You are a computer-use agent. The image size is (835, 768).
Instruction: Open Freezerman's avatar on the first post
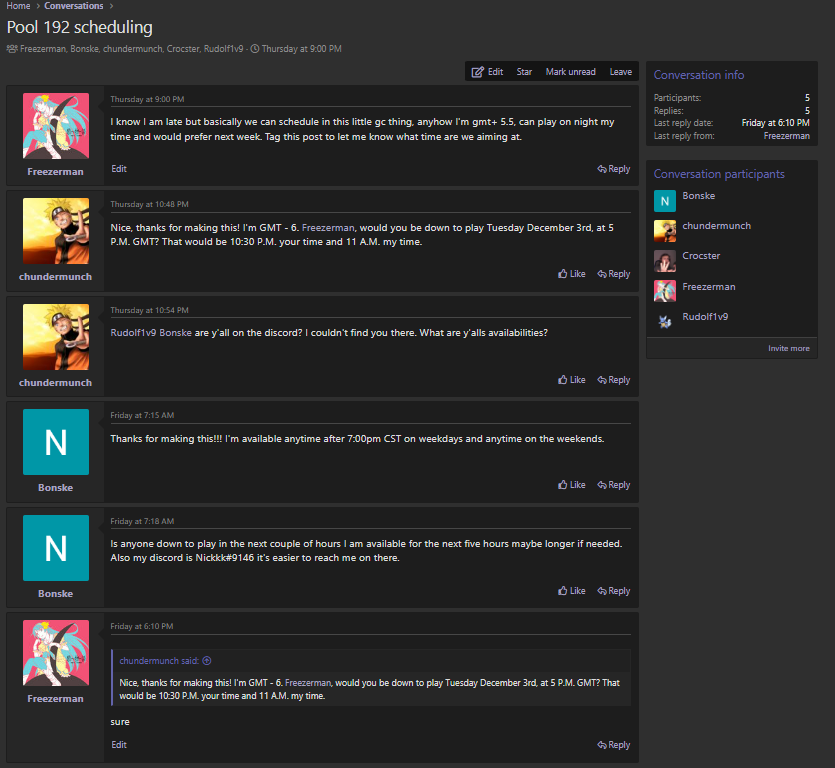[56, 126]
